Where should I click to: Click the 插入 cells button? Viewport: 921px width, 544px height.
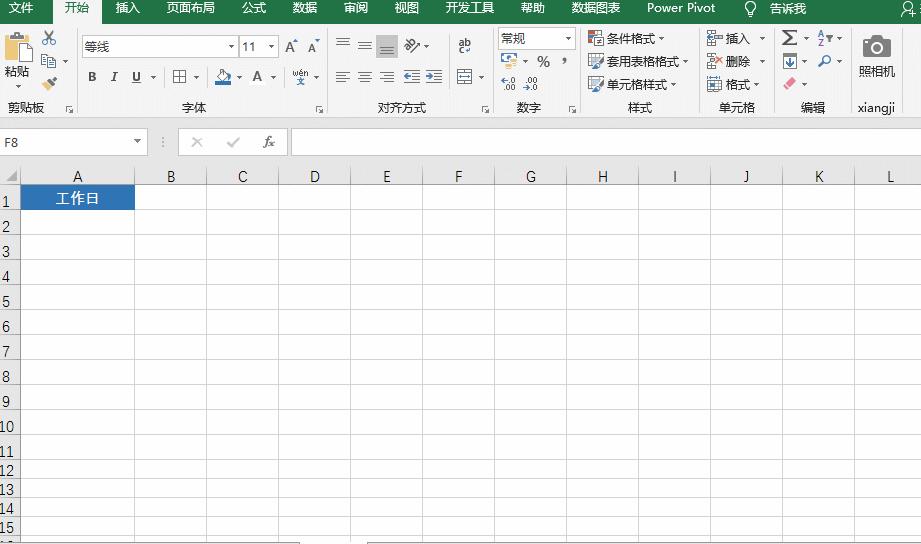(x=729, y=39)
